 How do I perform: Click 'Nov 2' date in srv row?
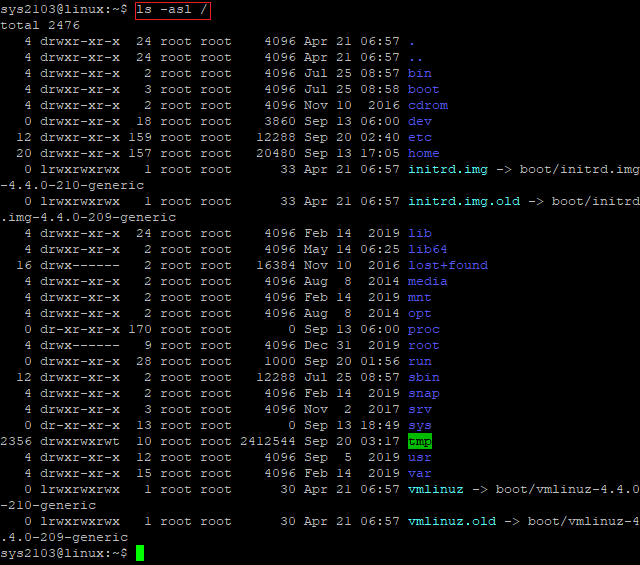point(328,409)
